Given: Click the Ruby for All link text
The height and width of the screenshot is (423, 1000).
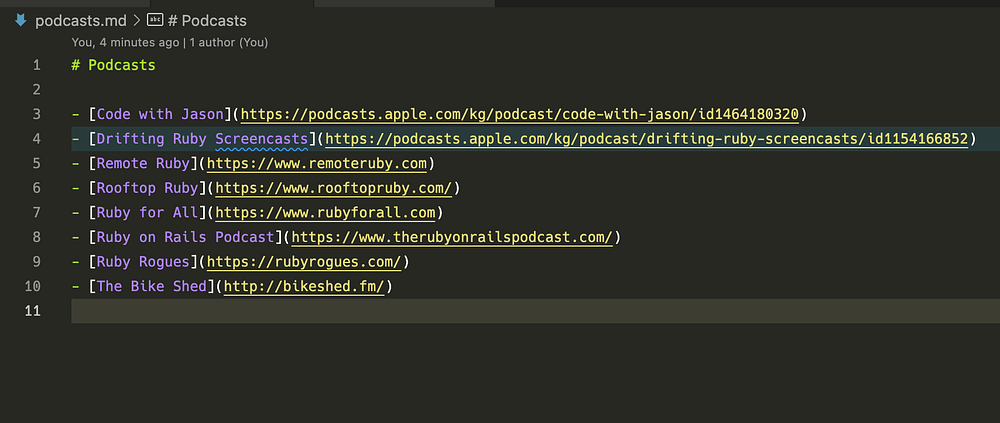Looking at the screenshot, I should [147, 212].
